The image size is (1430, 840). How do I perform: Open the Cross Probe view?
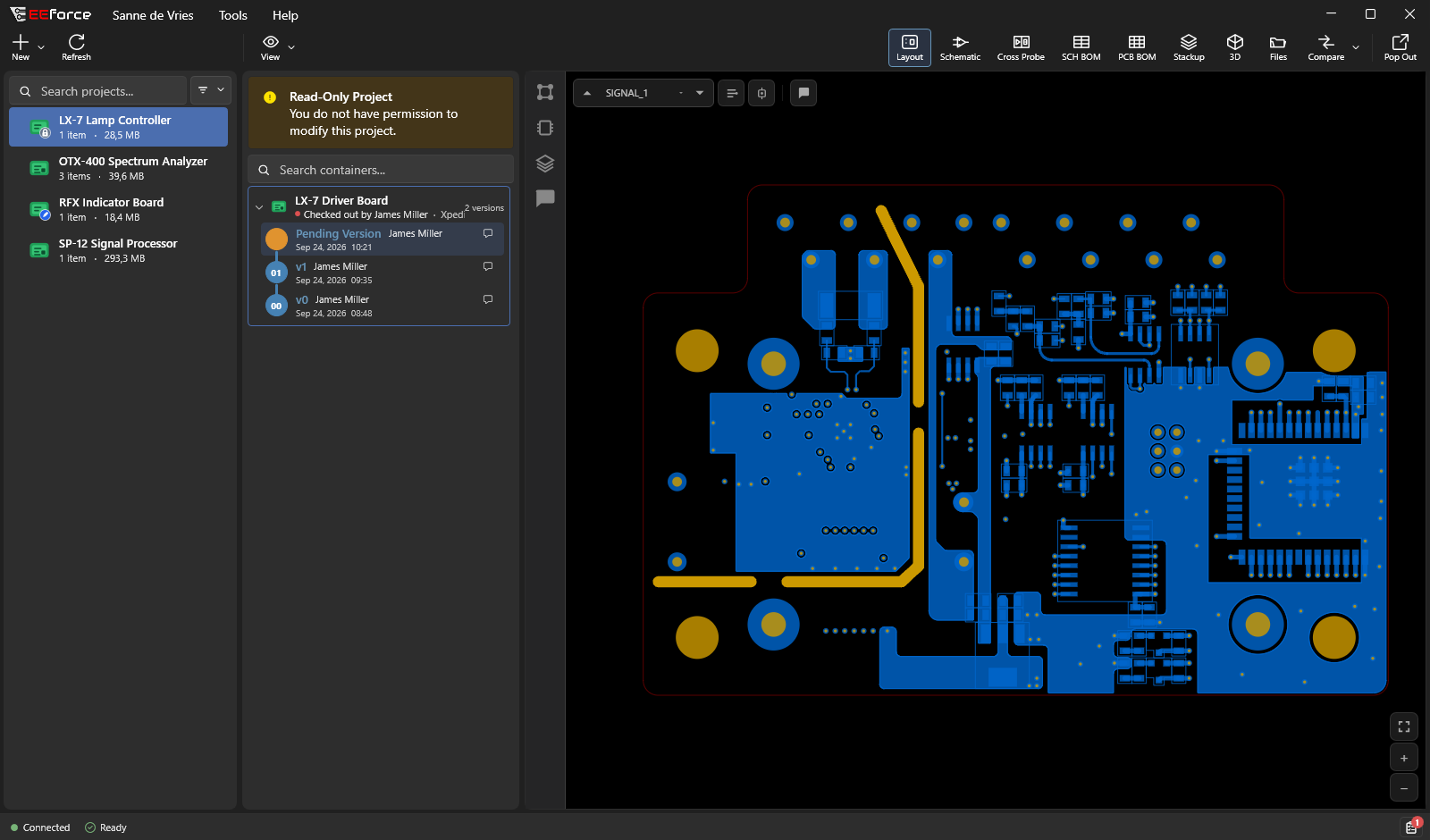point(1021,47)
